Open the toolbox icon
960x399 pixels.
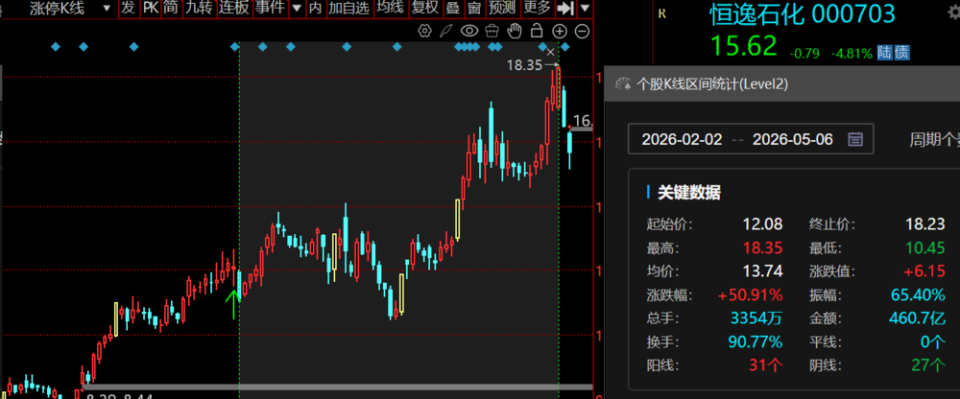coord(492,31)
